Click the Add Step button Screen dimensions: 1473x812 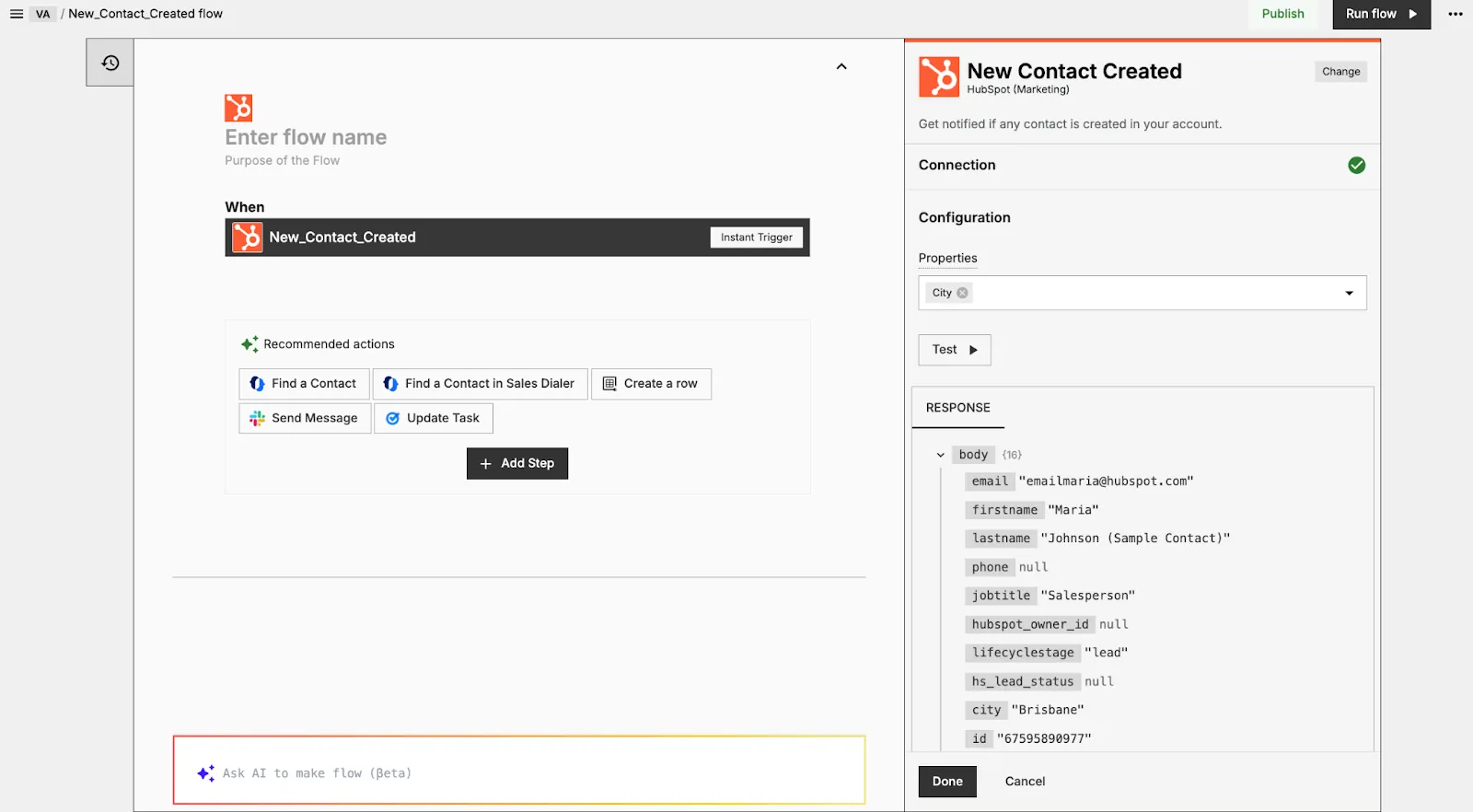[x=517, y=464]
